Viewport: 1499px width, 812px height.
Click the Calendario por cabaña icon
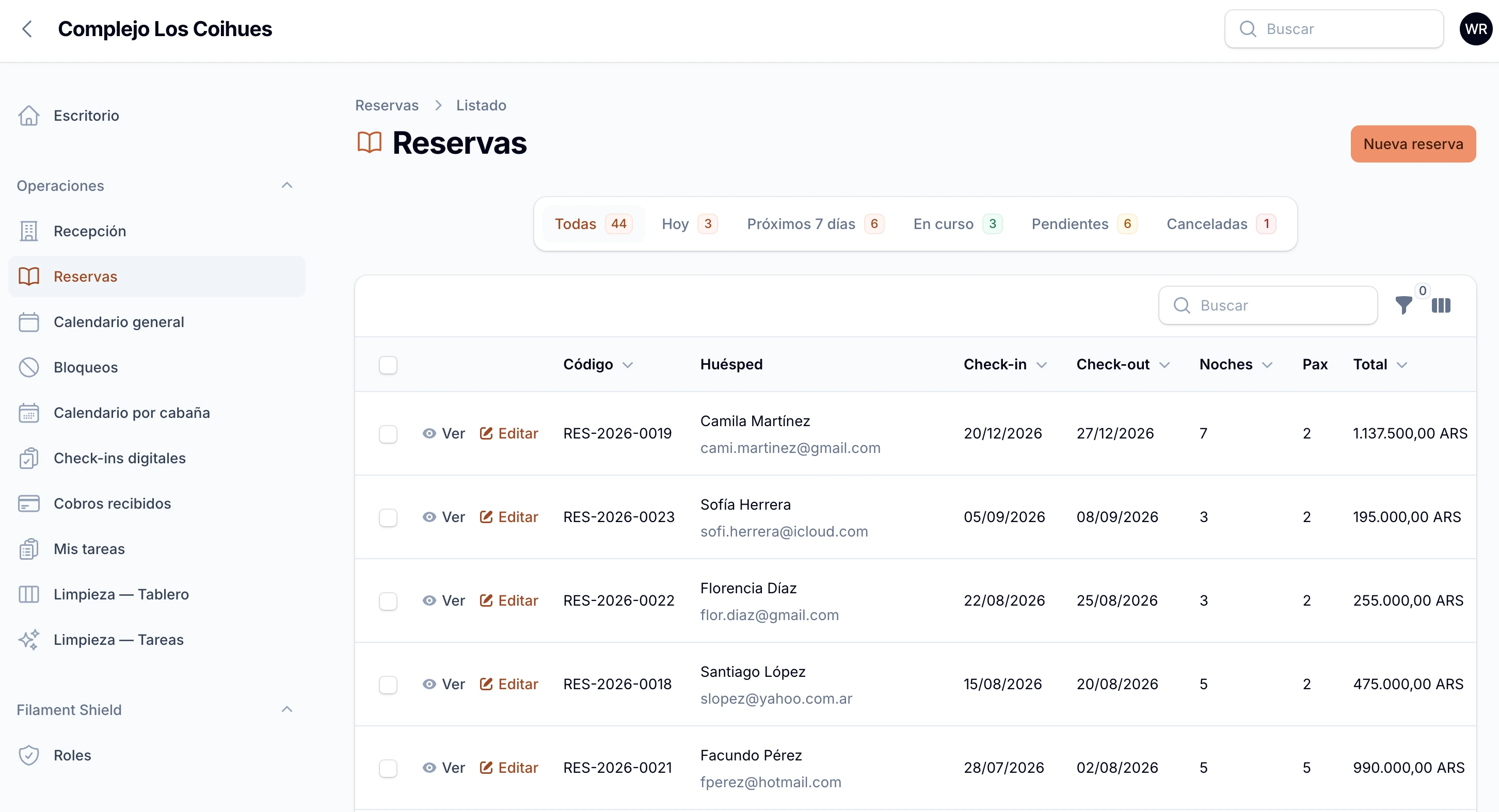pos(28,412)
